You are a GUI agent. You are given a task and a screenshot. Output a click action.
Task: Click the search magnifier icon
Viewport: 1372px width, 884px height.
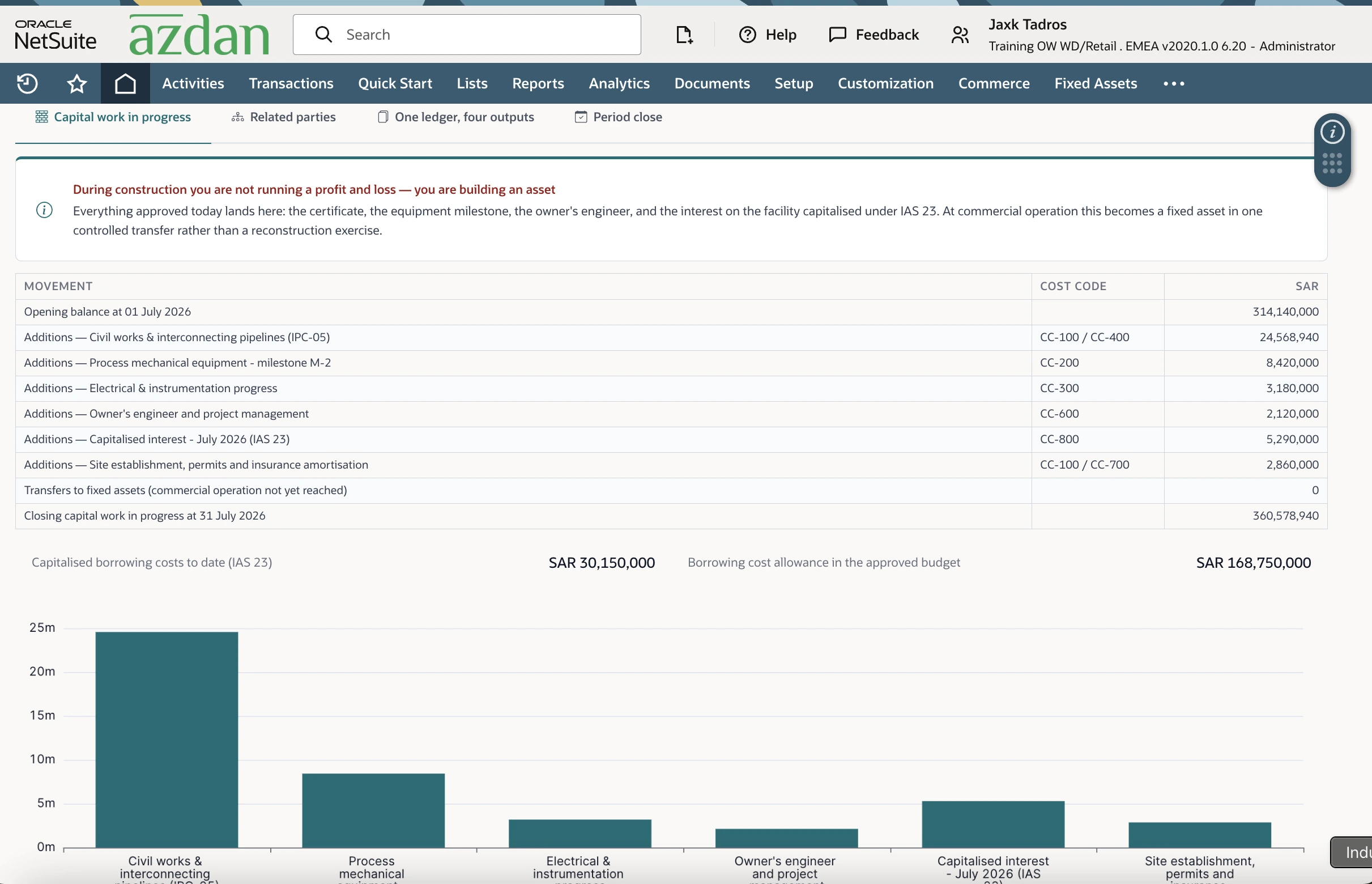tap(323, 35)
